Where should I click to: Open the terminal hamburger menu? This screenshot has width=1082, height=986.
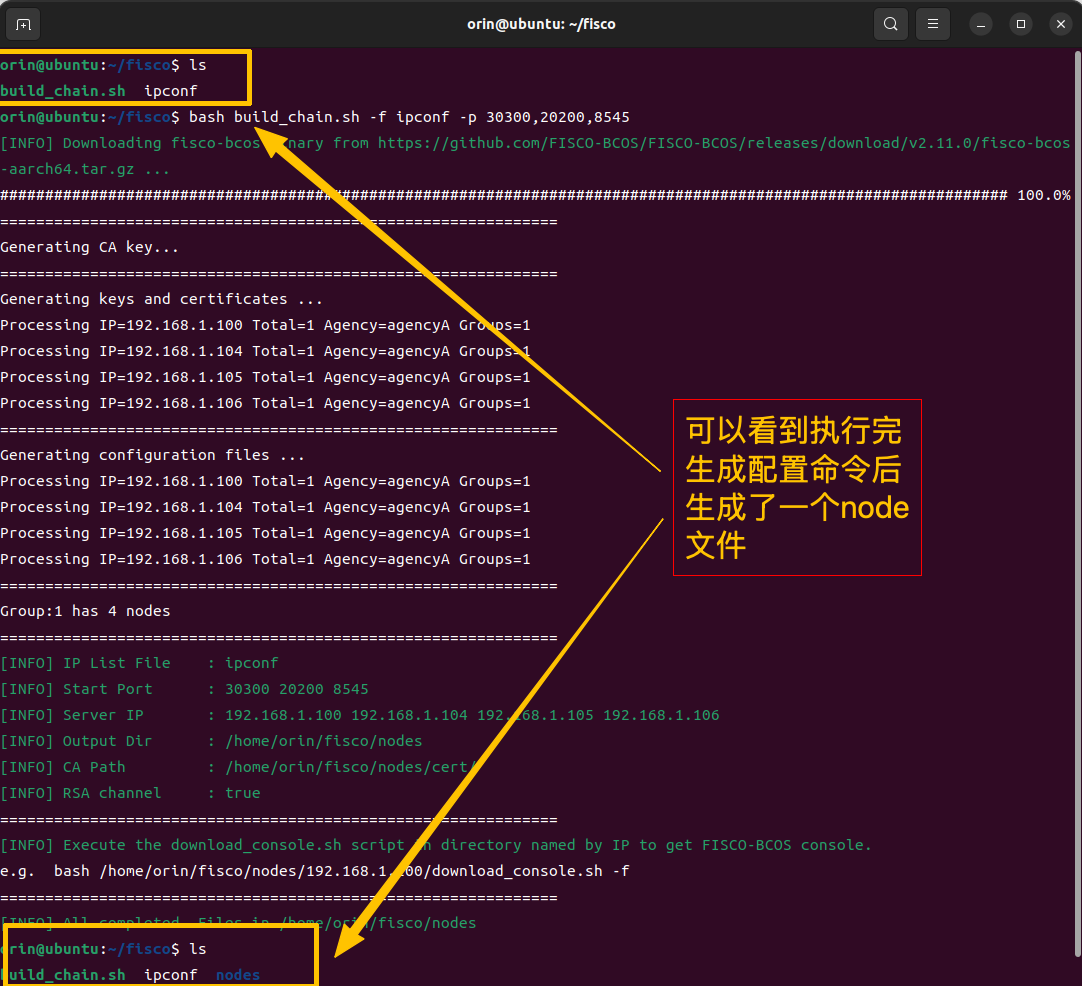click(933, 25)
